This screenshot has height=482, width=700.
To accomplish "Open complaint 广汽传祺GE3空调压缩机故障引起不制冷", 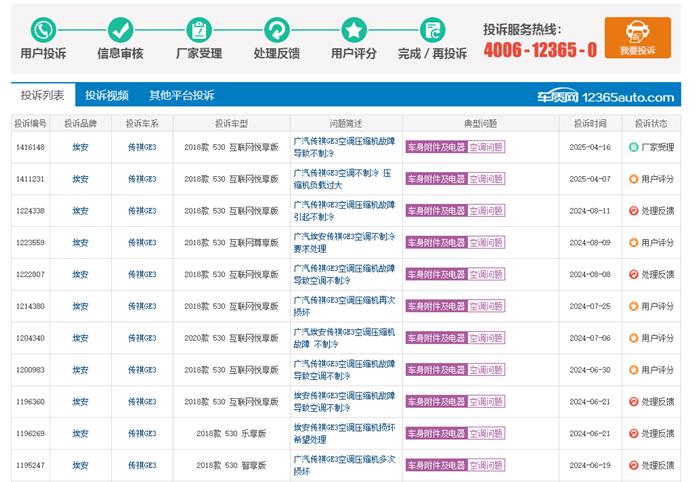I will 344,211.
